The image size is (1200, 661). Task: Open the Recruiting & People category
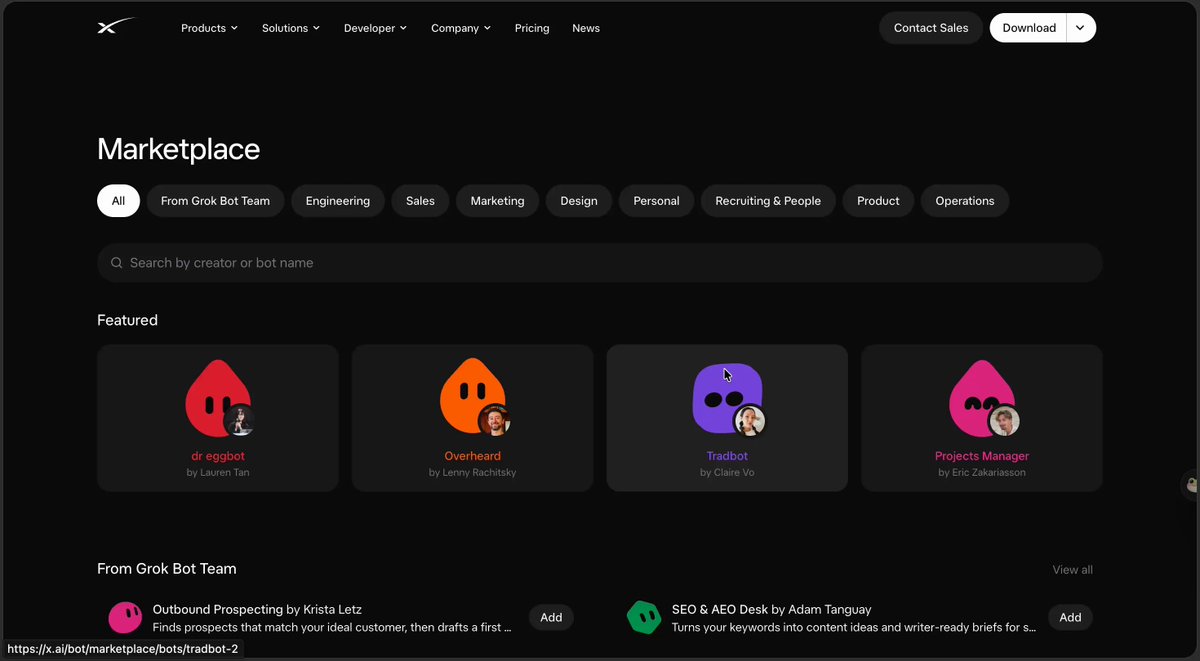(768, 201)
